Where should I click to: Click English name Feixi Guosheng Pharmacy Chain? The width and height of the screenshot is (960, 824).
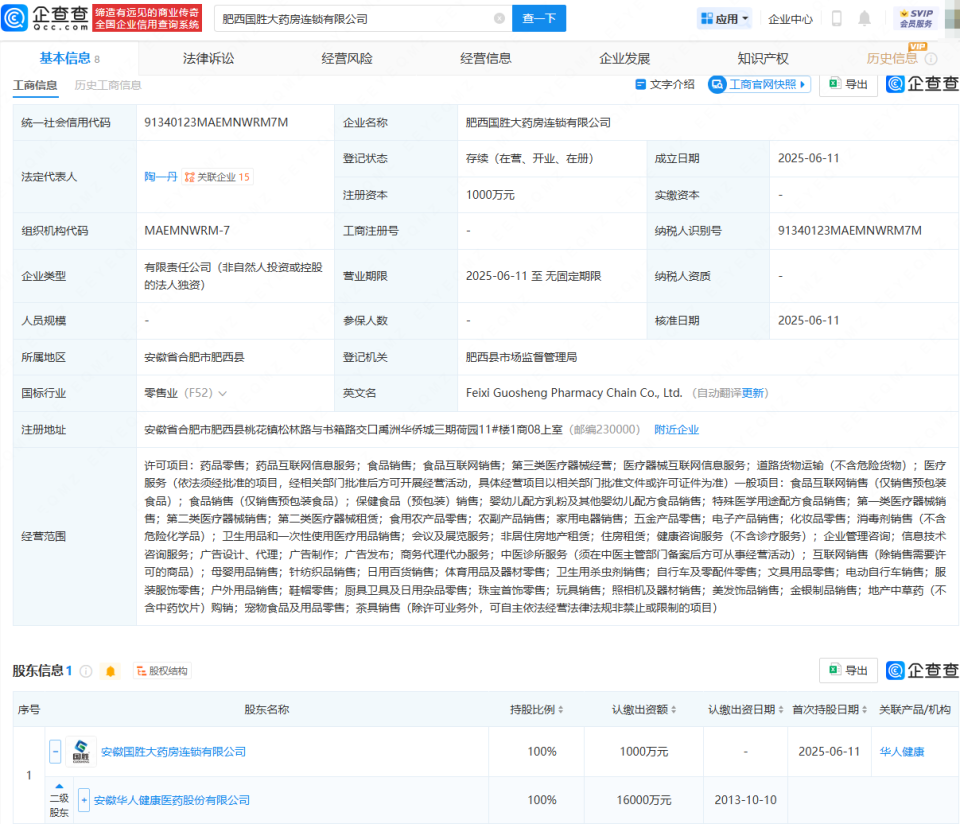574,393
